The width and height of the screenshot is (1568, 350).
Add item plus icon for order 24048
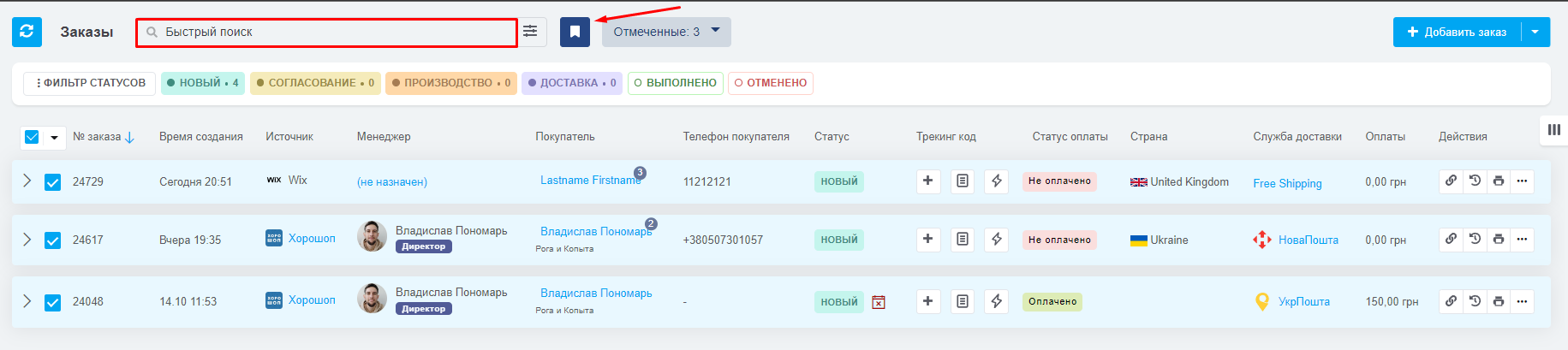coord(928,301)
